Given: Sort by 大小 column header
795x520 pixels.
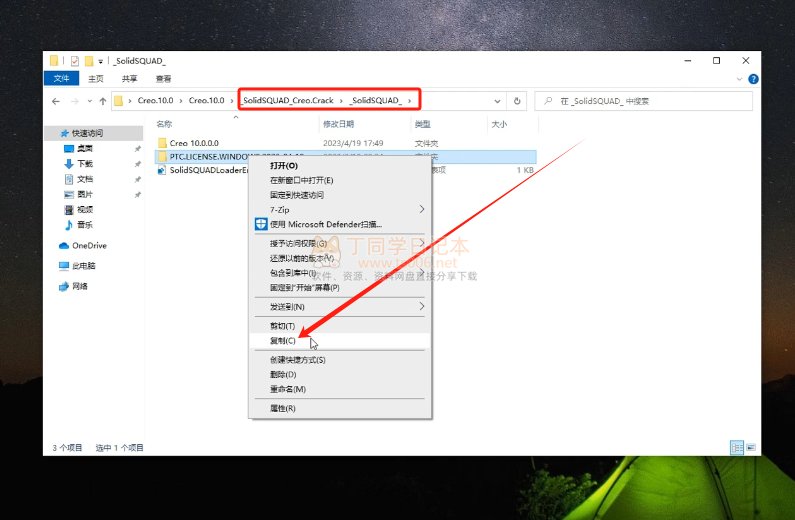Looking at the screenshot, I should pos(499,124).
